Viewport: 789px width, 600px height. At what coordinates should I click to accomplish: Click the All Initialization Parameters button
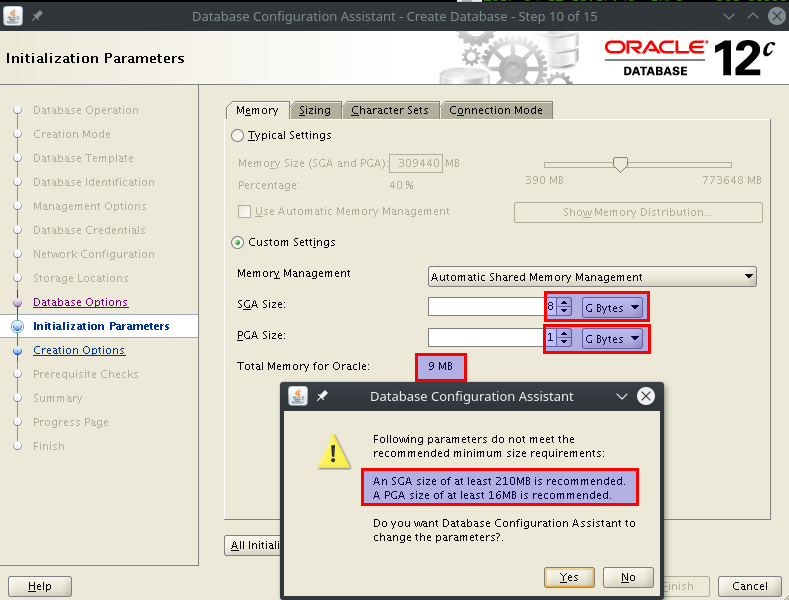253,545
